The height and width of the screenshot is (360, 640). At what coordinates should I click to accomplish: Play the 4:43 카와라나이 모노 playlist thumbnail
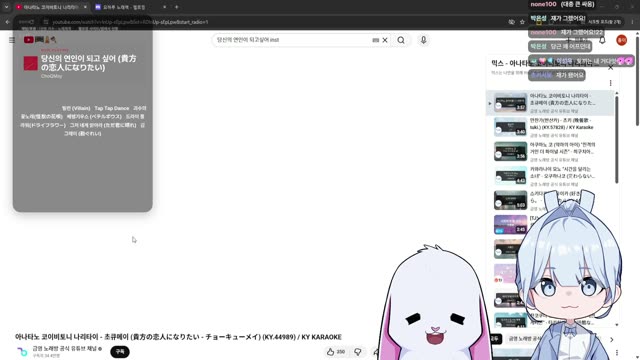click(x=510, y=176)
